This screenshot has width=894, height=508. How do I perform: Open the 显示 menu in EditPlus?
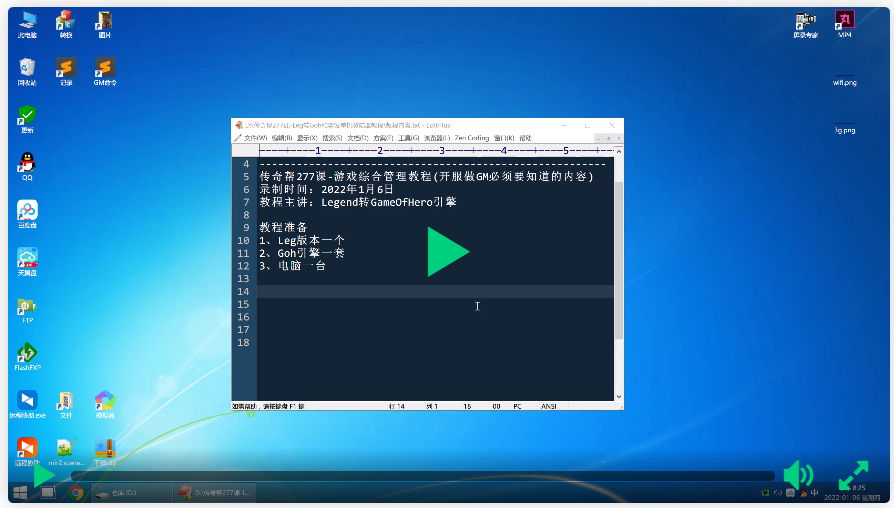click(x=307, y=138)
